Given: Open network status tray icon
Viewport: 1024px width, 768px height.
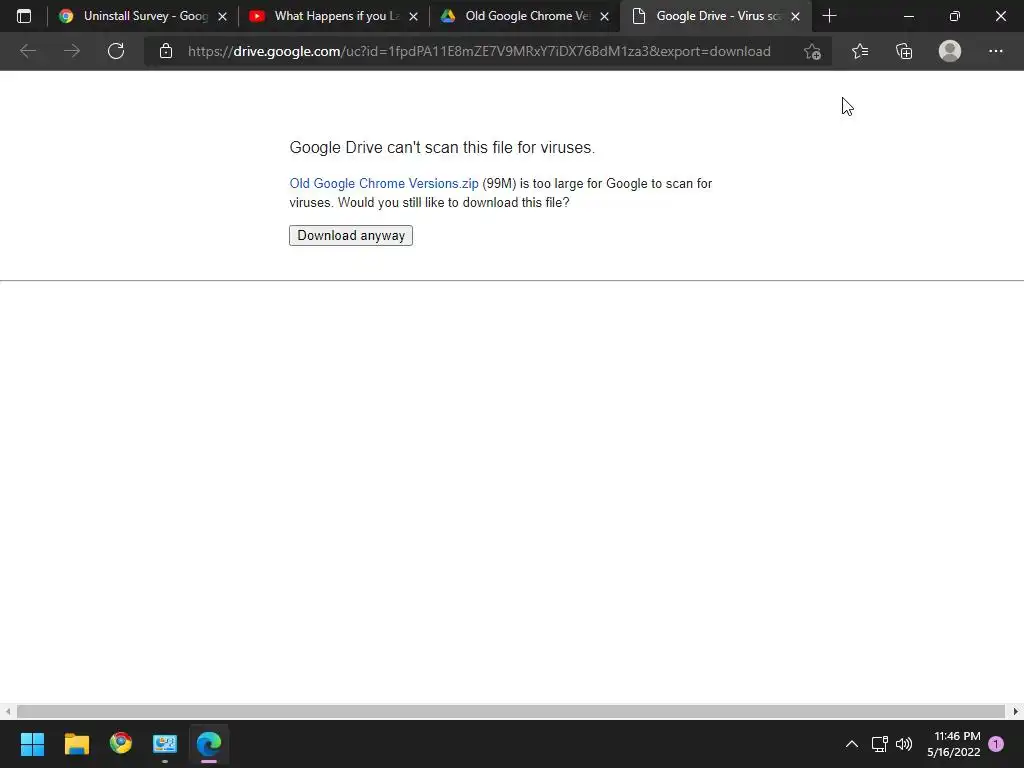Looking at the screenshot, I should [879, 744].
